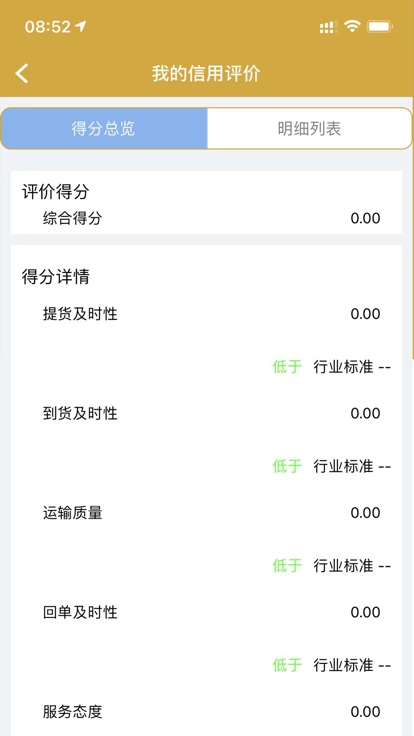Screen dimensions: 414x736
Task: Tap the 我的信用评价 page title
Action: click(206, 74)
